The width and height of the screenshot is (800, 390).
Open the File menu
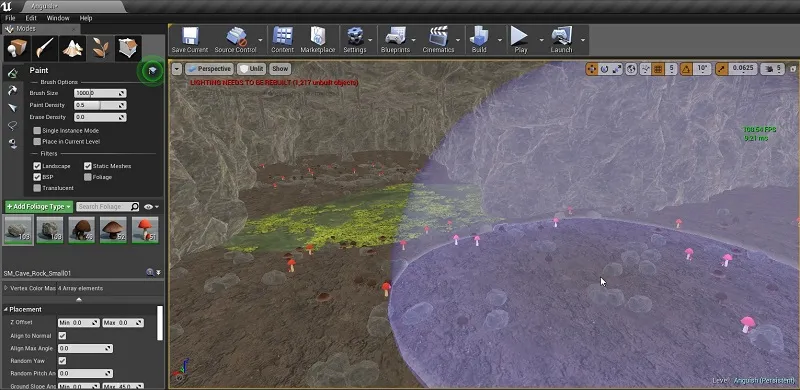[x=10, y=18]
